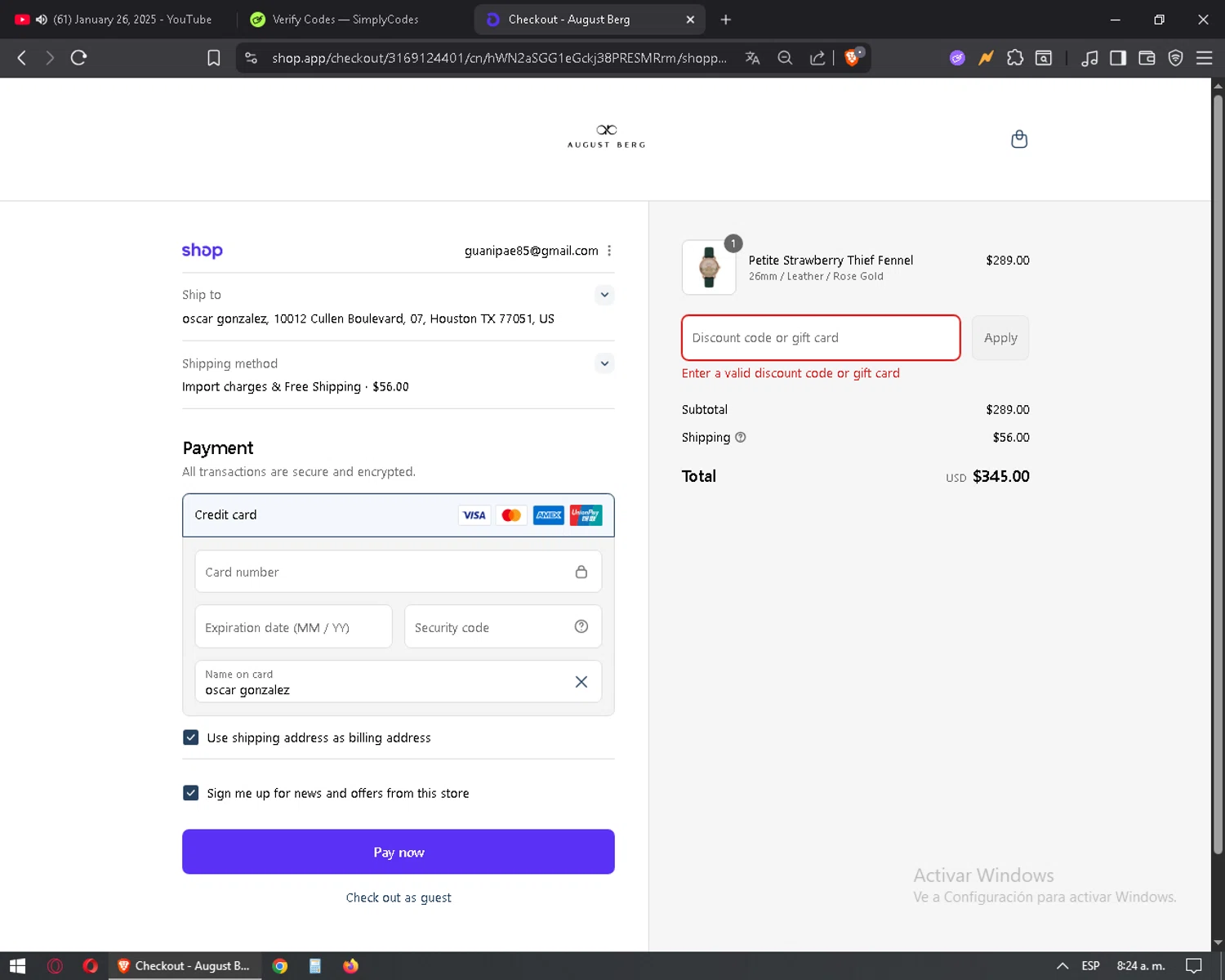This screenshot has height=980, width=1225.
Task: Select the Credit card payment option
Action: pos(399,515)
